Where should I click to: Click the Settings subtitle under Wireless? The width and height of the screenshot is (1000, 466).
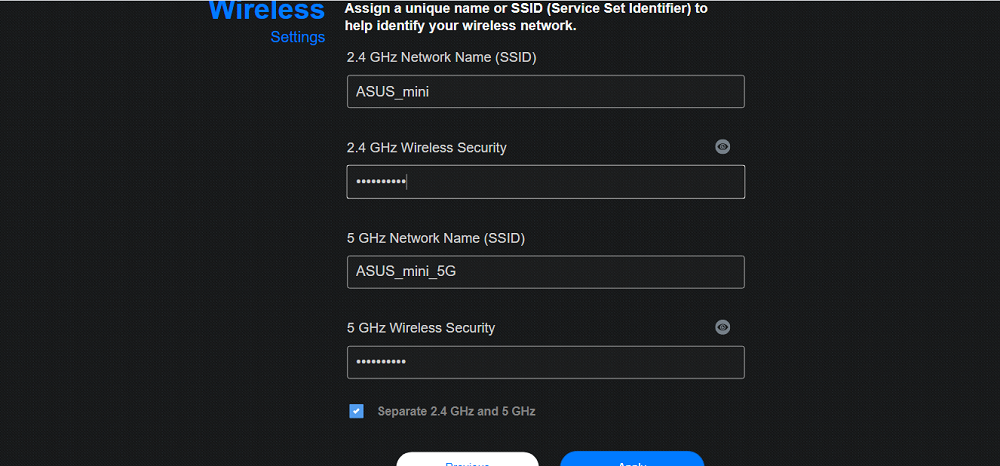coord(298,37)
